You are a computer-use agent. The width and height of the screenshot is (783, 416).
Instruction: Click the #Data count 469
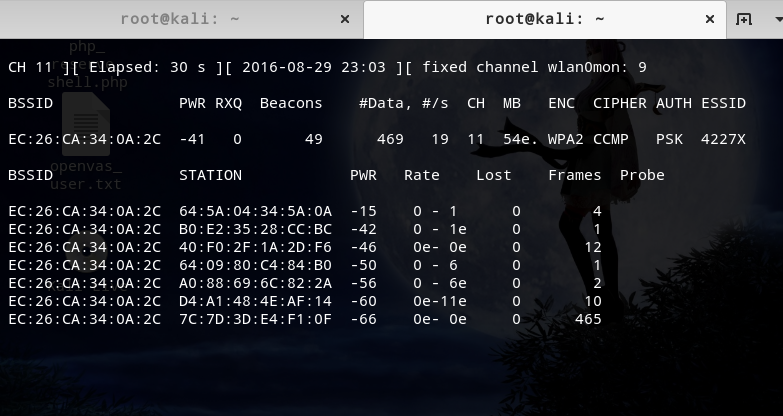pyautogui.click(x=390, y=139)
